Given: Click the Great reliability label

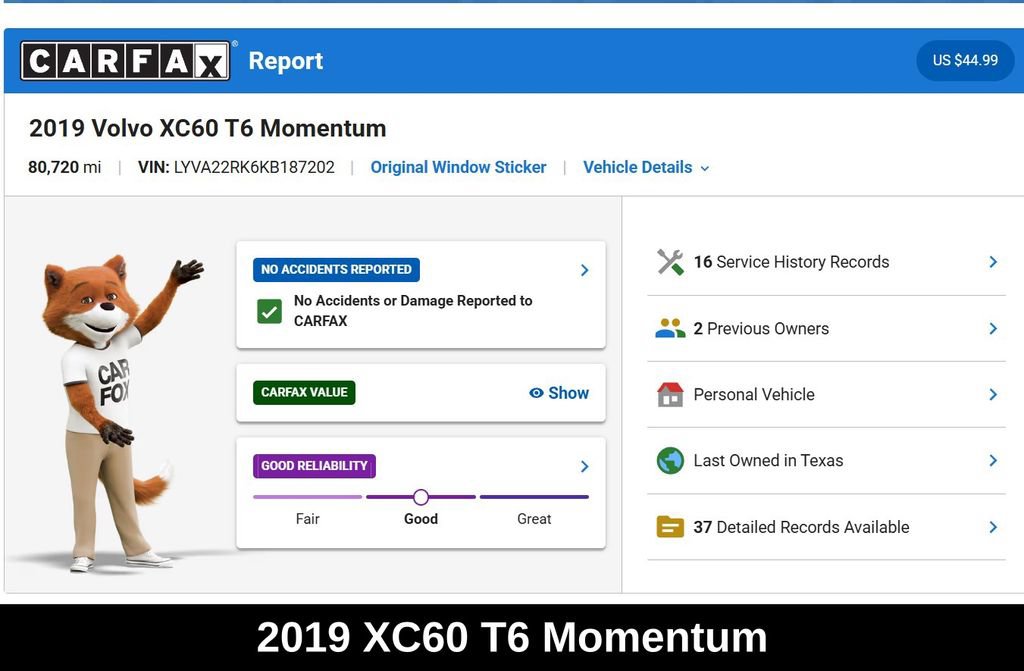Looking at the screenshot, I should click(534, 519).
